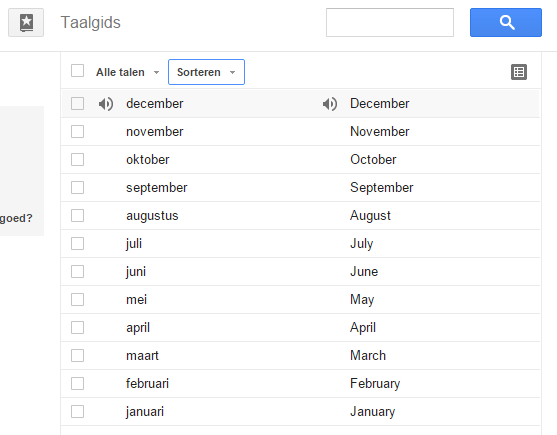Image resolution: width=557 pixels, height=435 pixels.
Task: Open the Taalgids starred phrasebook icon
Action: tap(26, 22)
